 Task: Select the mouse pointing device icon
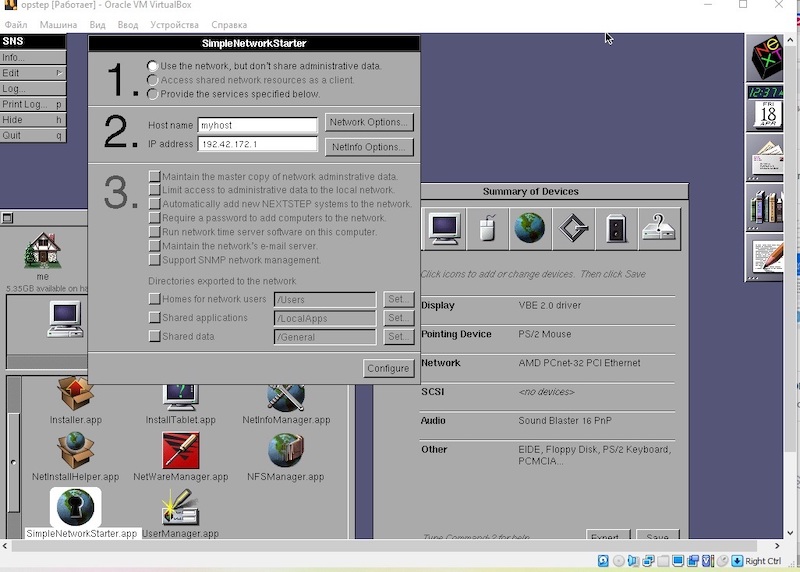coord(487,228)
